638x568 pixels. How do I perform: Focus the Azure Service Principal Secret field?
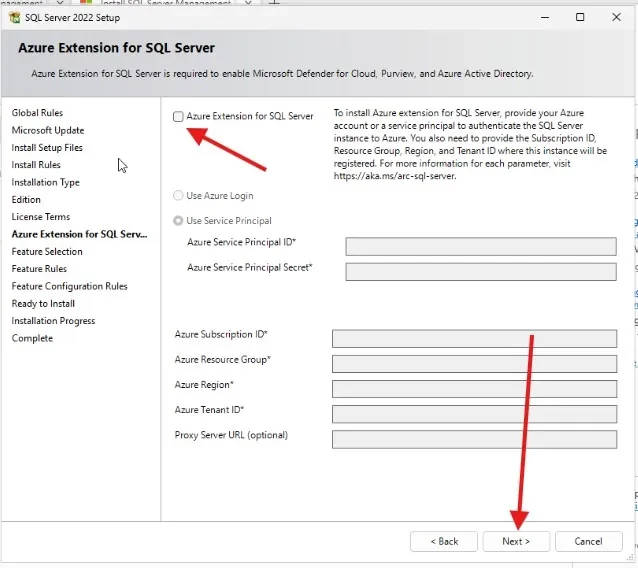coord(480,271)
